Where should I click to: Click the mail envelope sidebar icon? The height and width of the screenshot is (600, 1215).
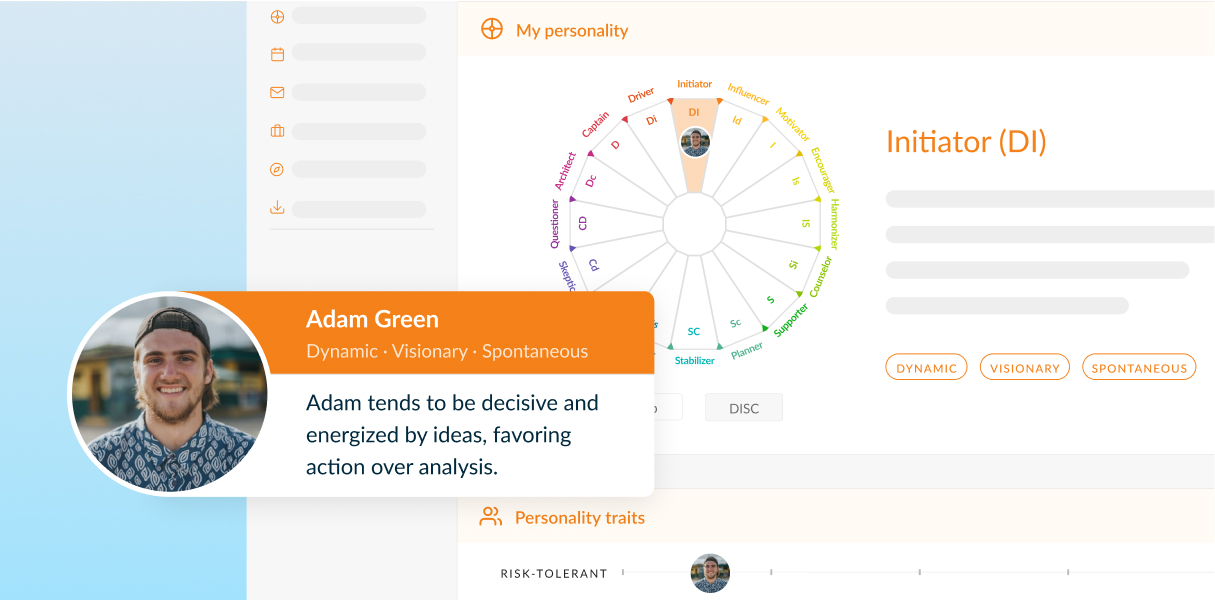pos(277,92)
